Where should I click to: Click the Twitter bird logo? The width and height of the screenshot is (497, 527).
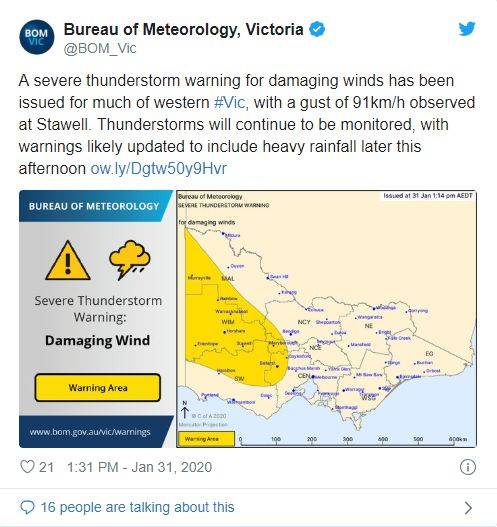[x=467, y=29]
